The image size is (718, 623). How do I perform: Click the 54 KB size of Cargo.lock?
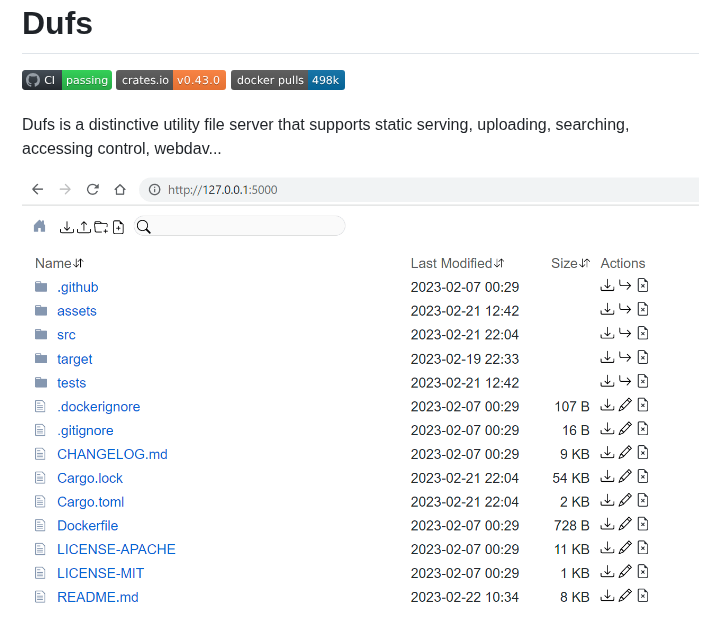[571, 478]
